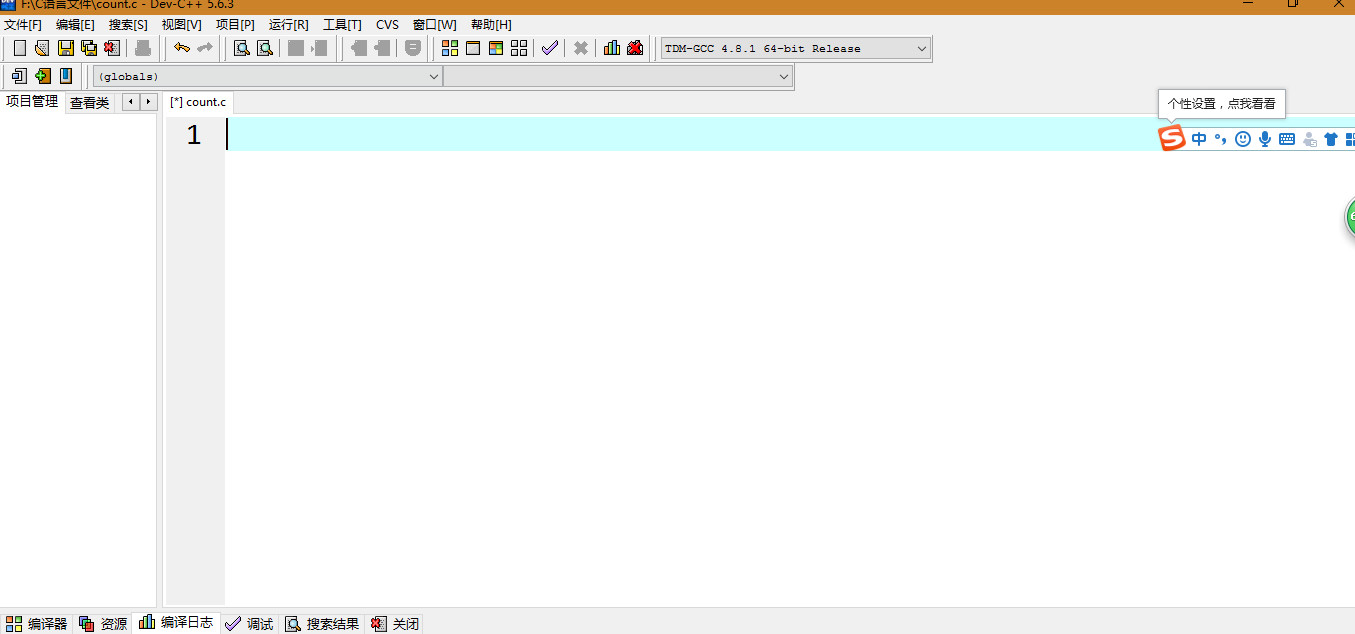Save the current file count.c
Viewport: 1355px width, 634px height.
(x=65, y=48)
